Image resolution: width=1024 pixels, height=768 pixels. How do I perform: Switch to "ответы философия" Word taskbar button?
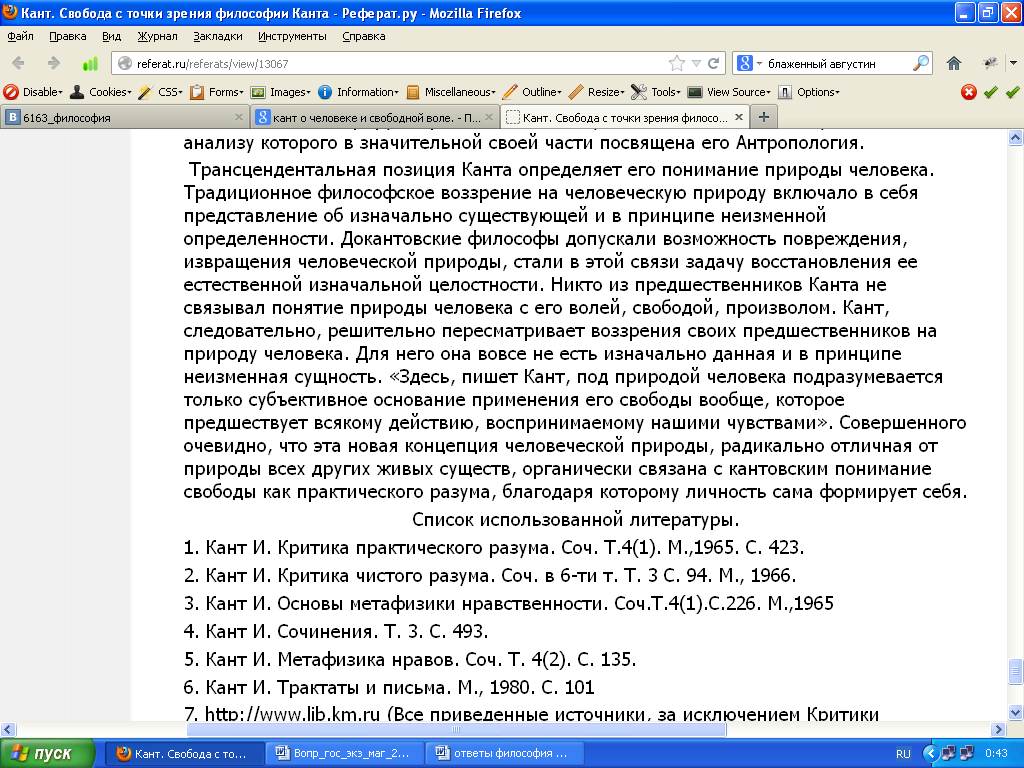coord(504,753)
